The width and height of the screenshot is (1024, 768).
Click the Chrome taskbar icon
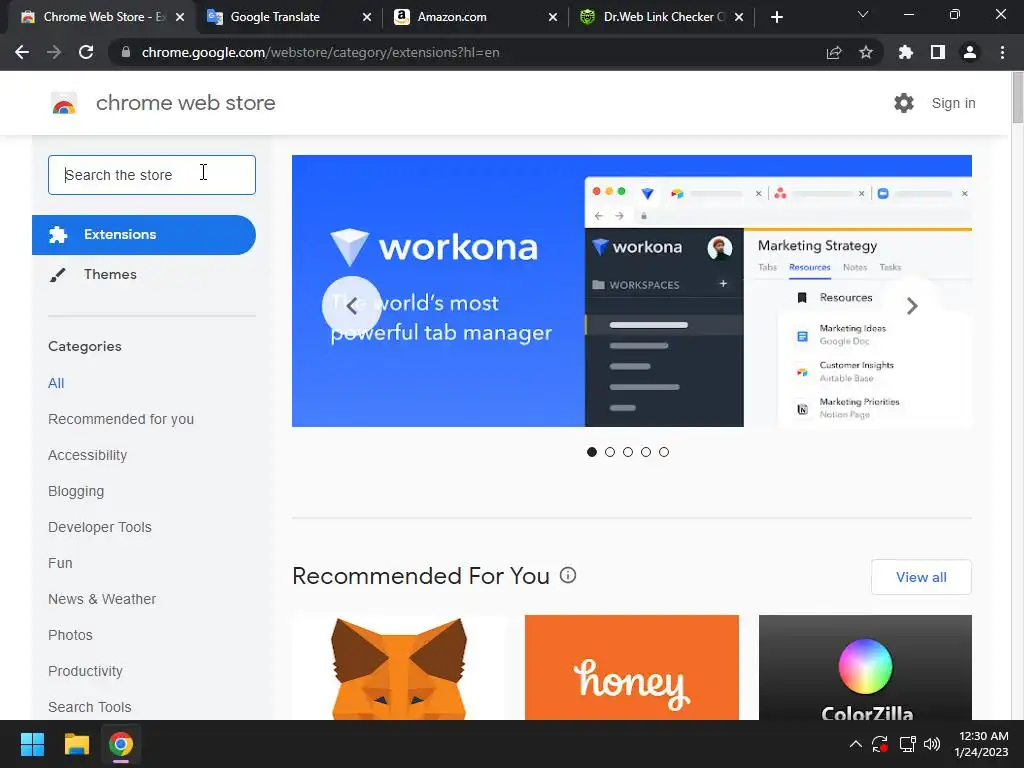[121, 744]
